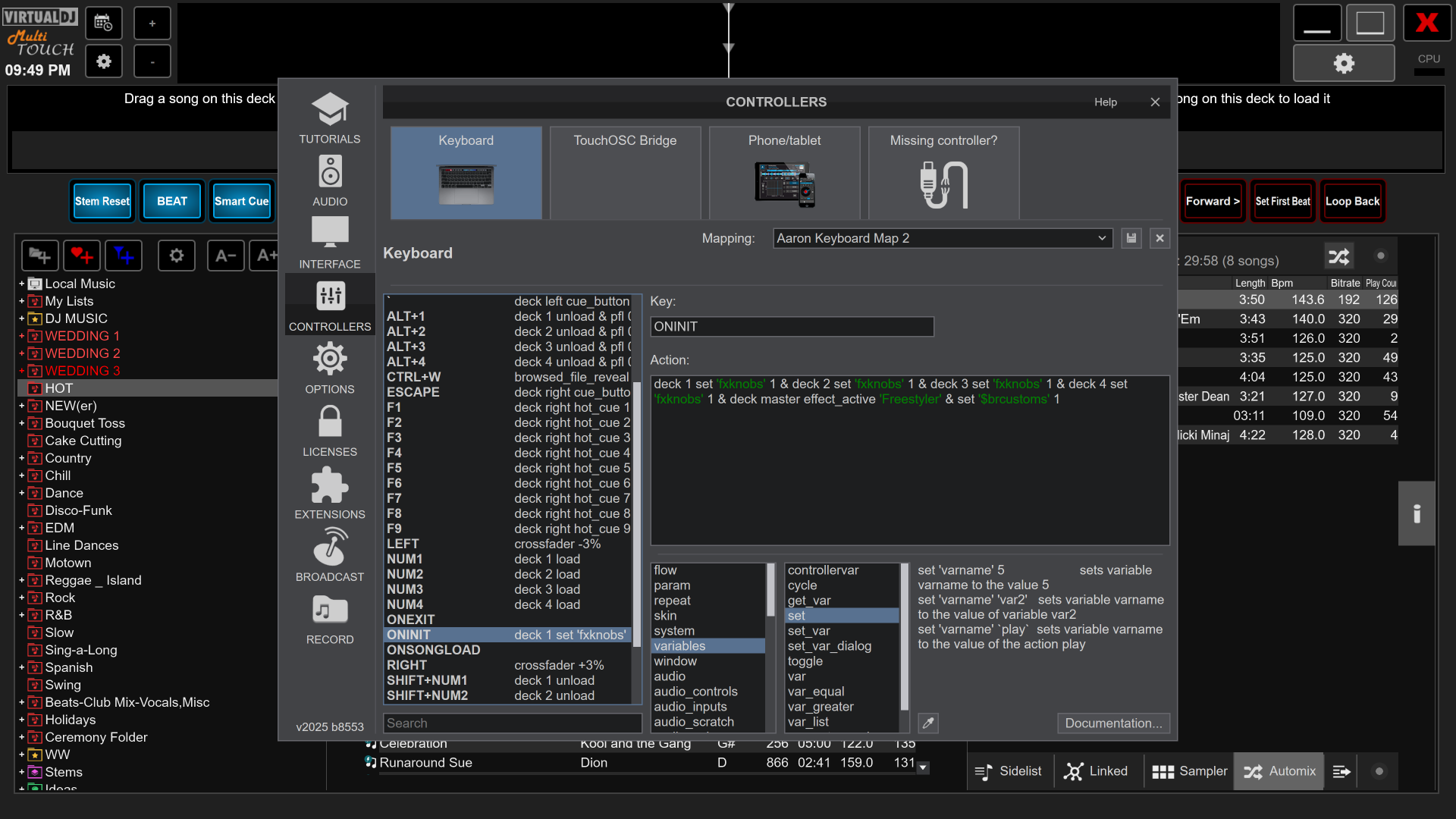Toggle the Smart Cue pad

pyautogui.click(x=241, y=201)
